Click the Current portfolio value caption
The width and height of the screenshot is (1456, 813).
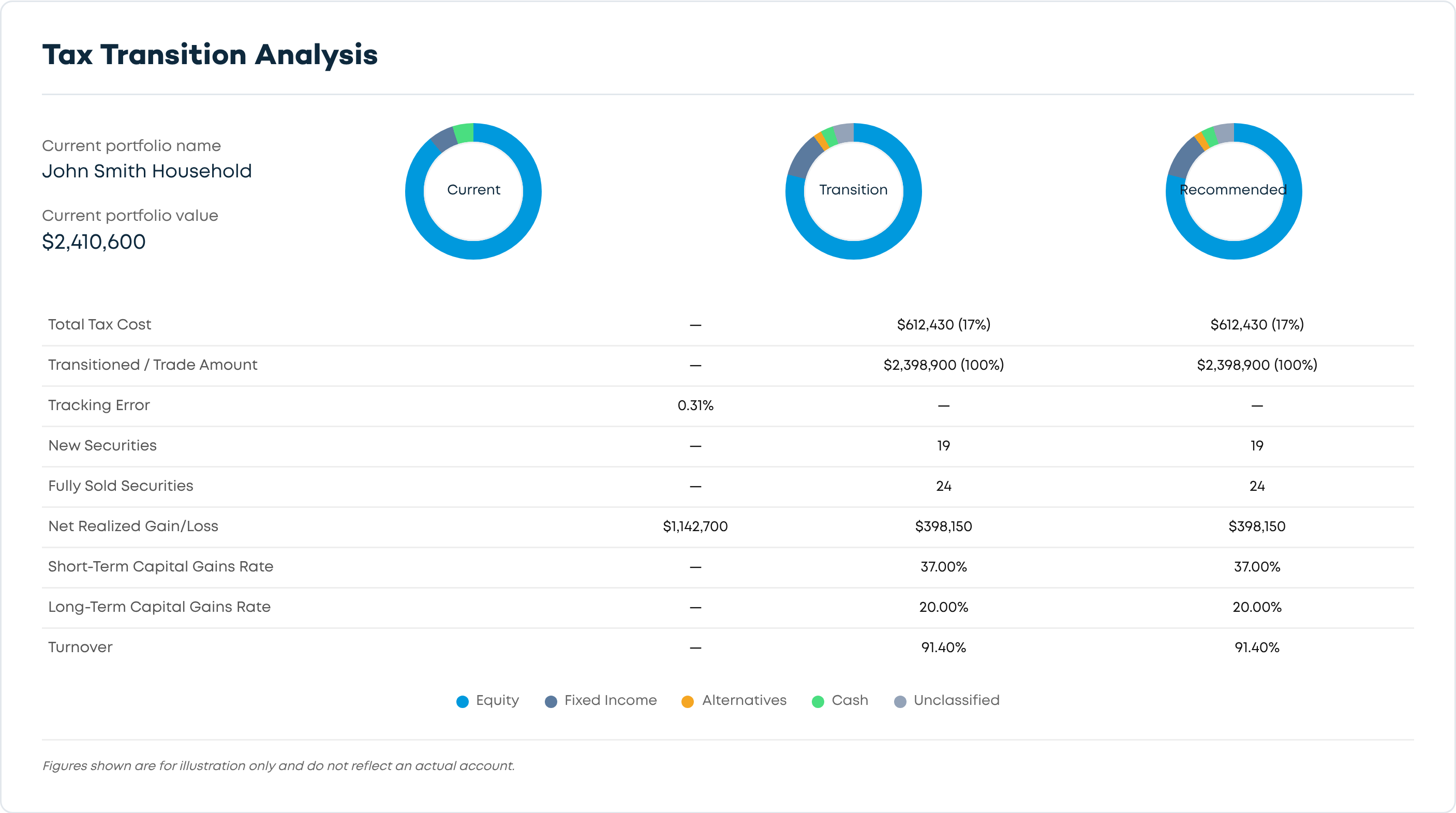click(130, 215)
